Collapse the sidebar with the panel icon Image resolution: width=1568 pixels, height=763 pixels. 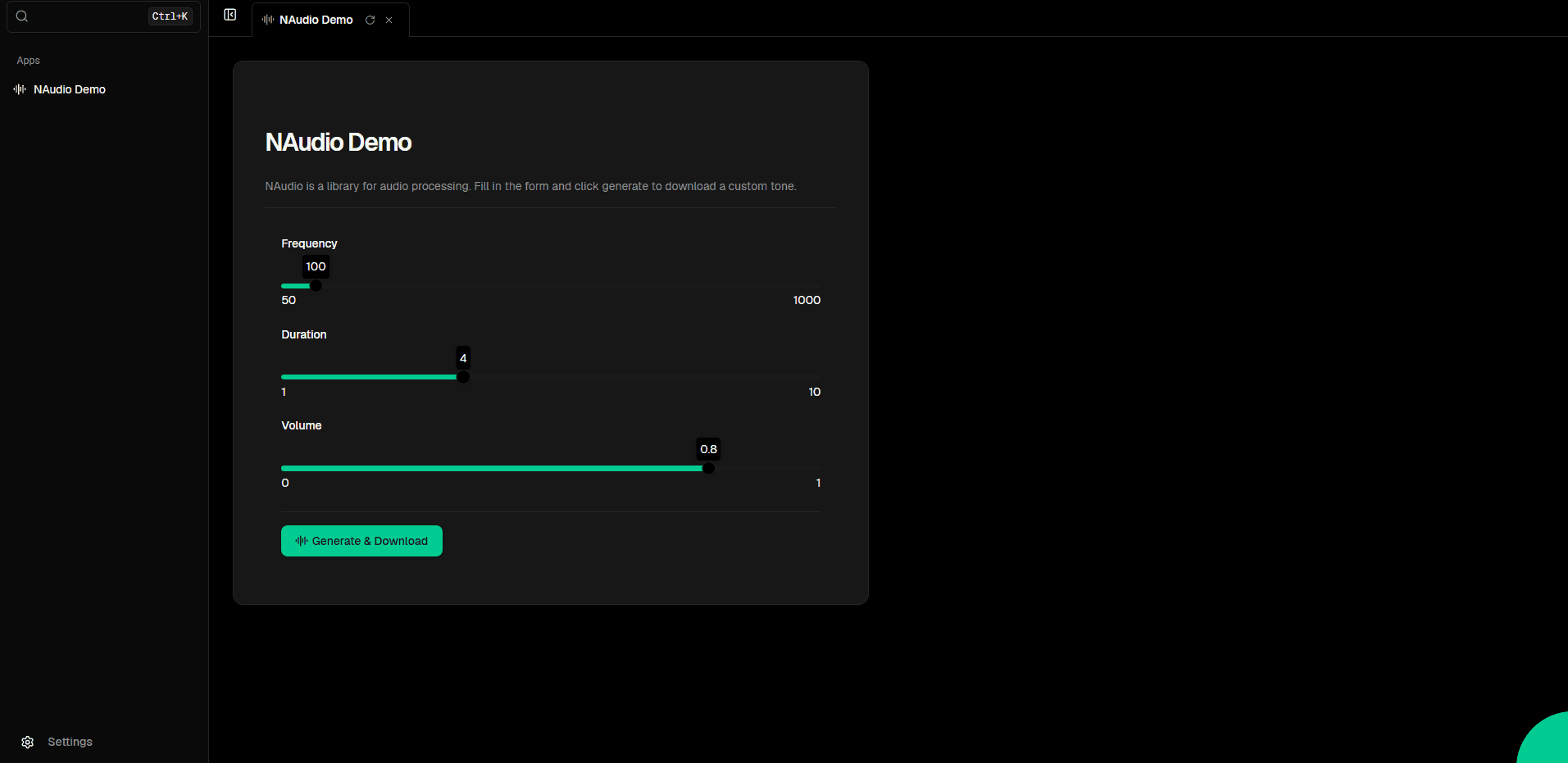230,15
